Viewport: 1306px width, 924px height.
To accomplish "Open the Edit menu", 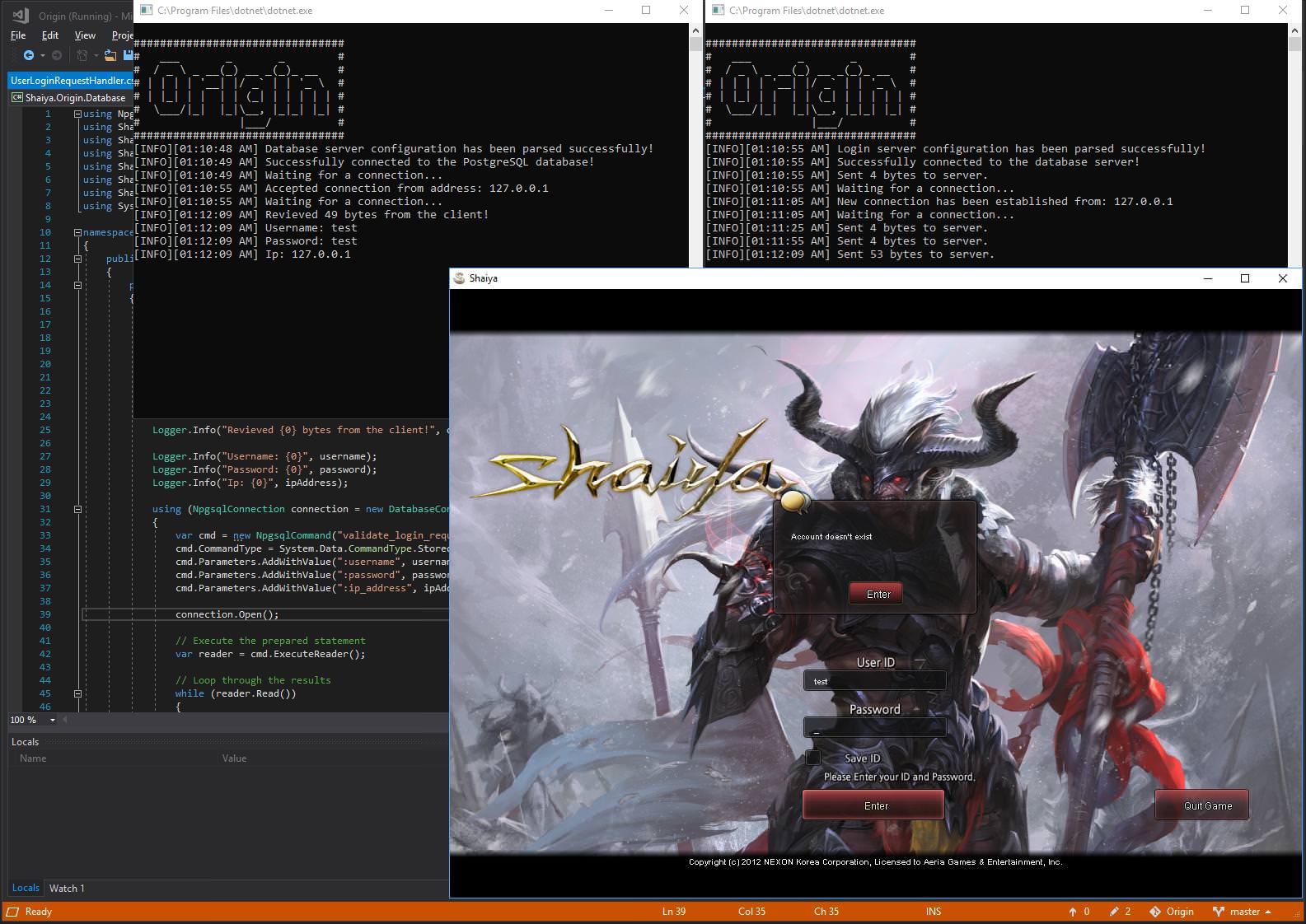I will [x=50, y=35].
